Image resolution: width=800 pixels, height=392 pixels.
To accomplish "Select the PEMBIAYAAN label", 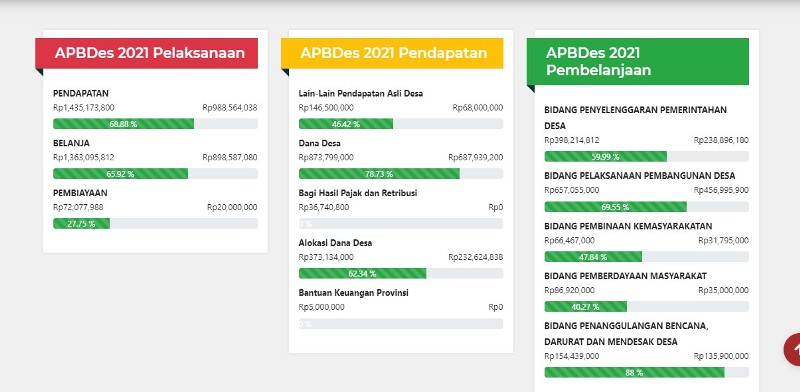I will (x=80, y=193).
